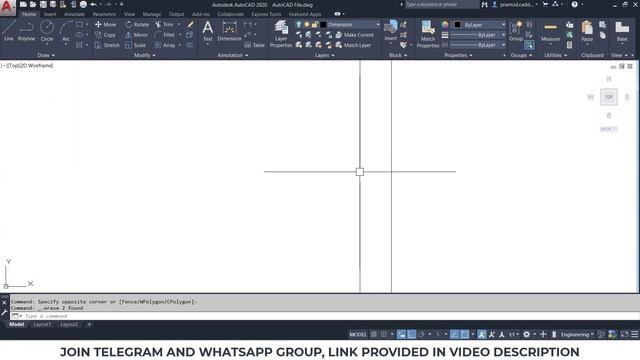Open the Layout1 tab
640x360 pixels.
click(x=42, y=324)
